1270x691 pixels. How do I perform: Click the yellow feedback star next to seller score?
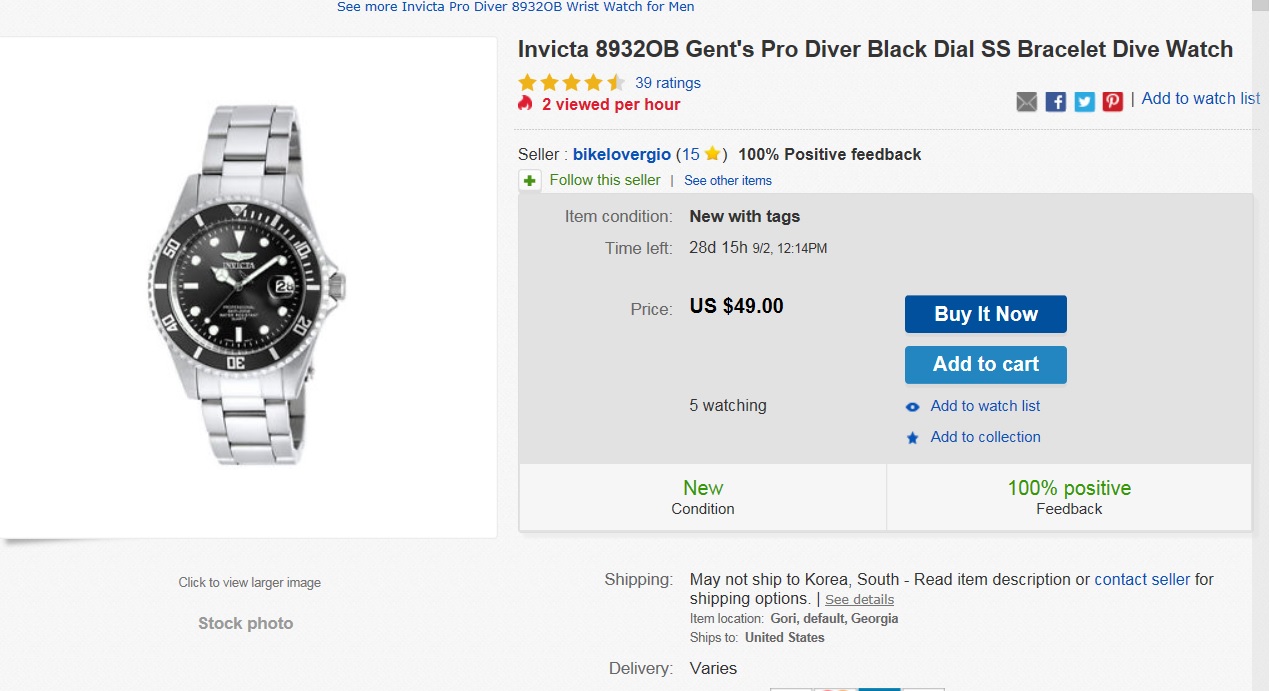712,154
